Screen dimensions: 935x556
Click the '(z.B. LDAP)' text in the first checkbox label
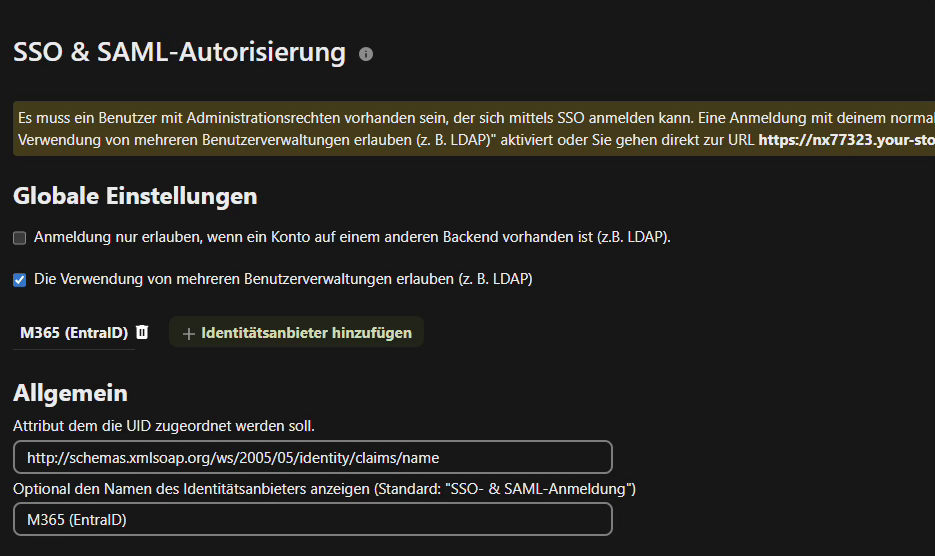634,237
